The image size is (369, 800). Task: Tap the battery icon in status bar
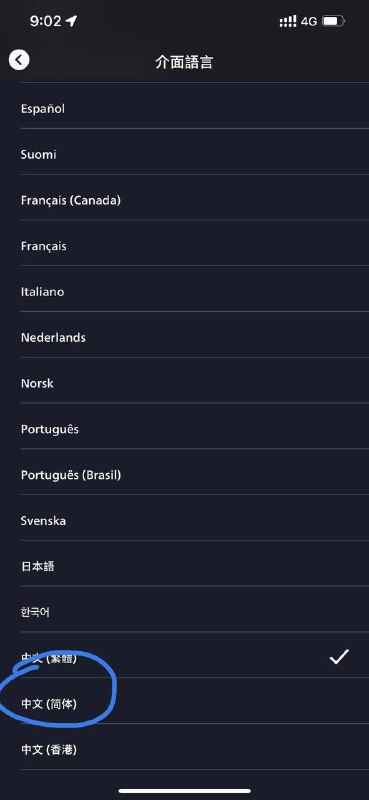[334, 21]
